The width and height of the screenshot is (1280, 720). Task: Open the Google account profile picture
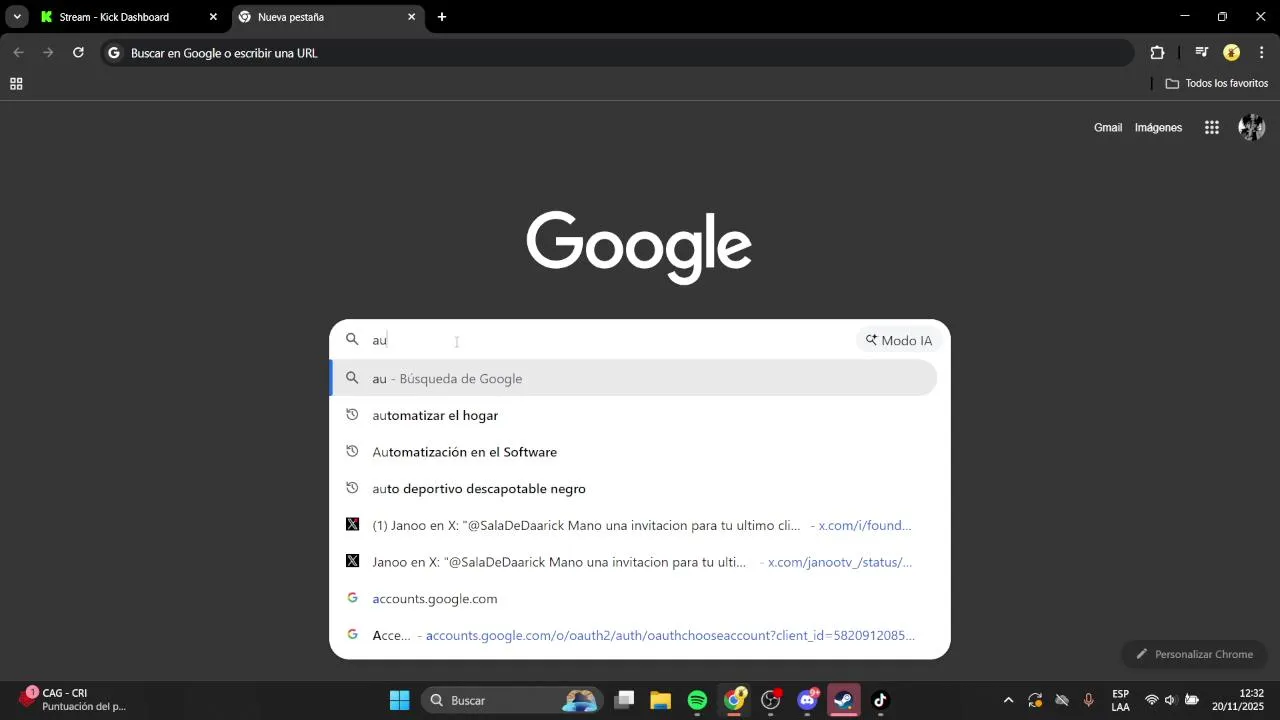click(x=1252, y=128)
